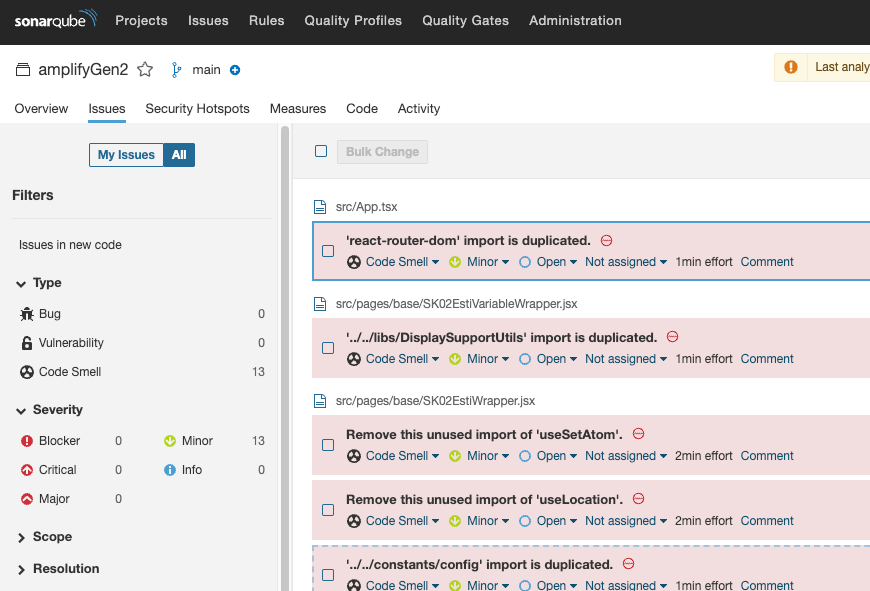The height and width of the screenshot is (591, 870).
Task: Open Administration in top navigation
Action: (575, 21)
